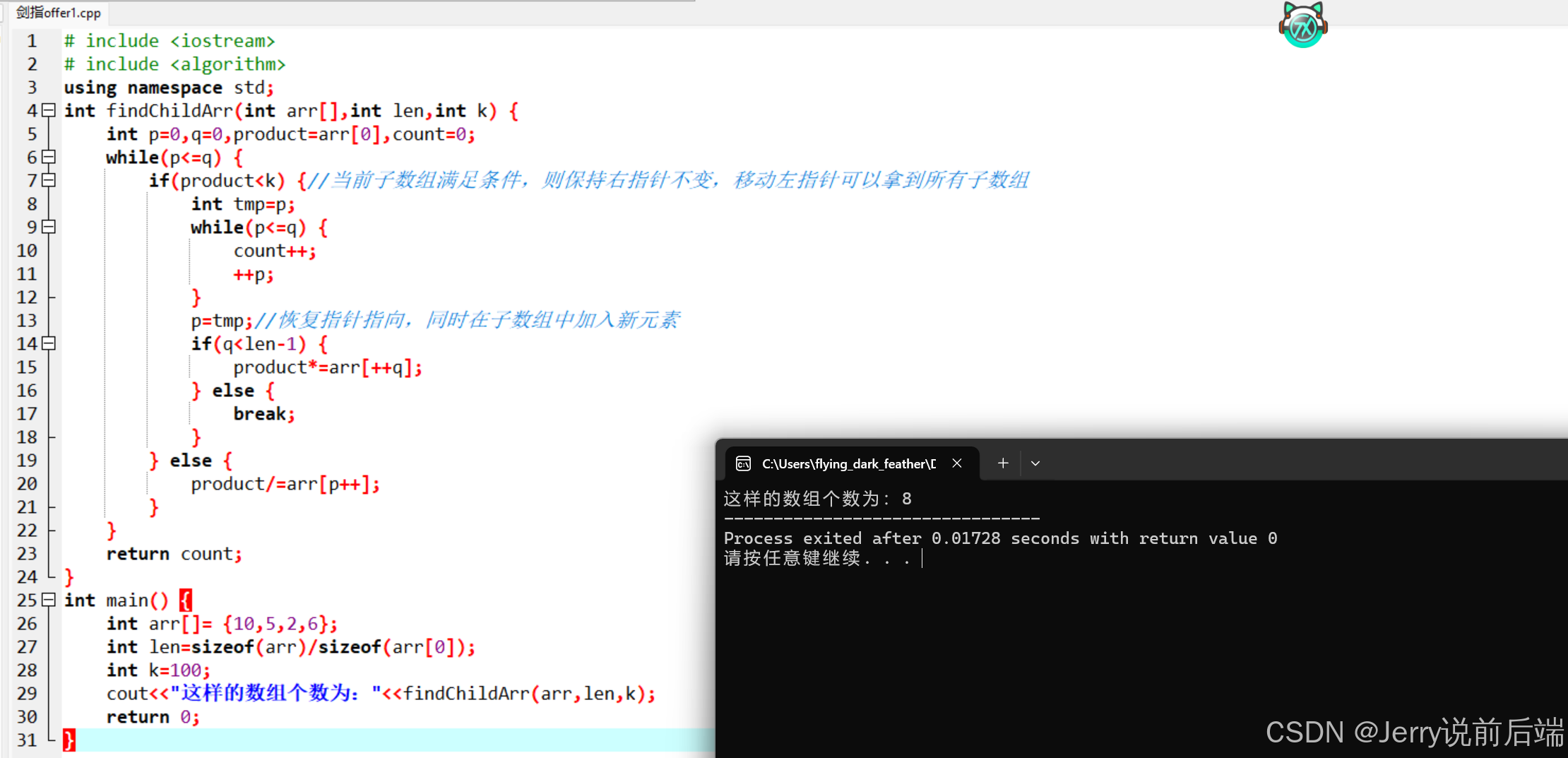
Task: Click 'Process exited after 0.01728 seconds' line
Action: (1000, 538)
